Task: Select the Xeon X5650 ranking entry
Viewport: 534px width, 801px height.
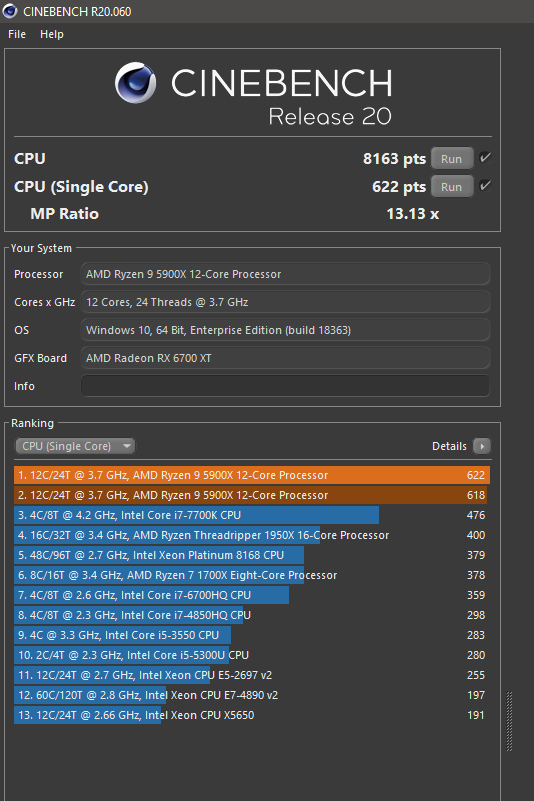Action: (x=252, y=715)
